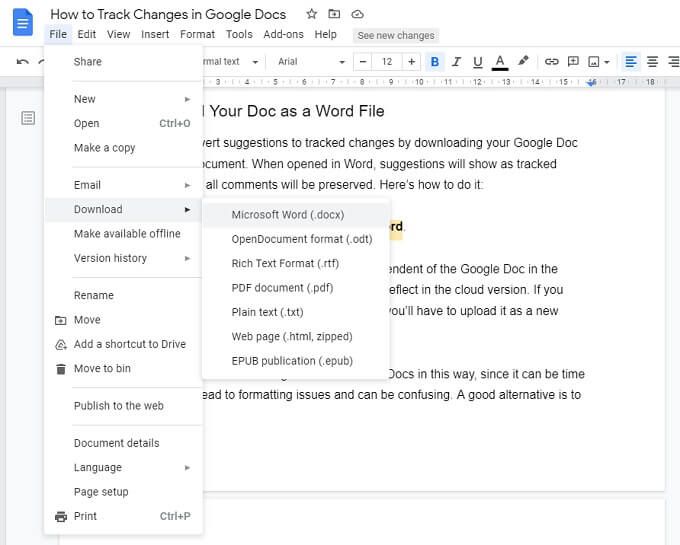Viewport: 680px width, 545px height.
Task: Check cloud save status icon
Action: click(357, 14)
